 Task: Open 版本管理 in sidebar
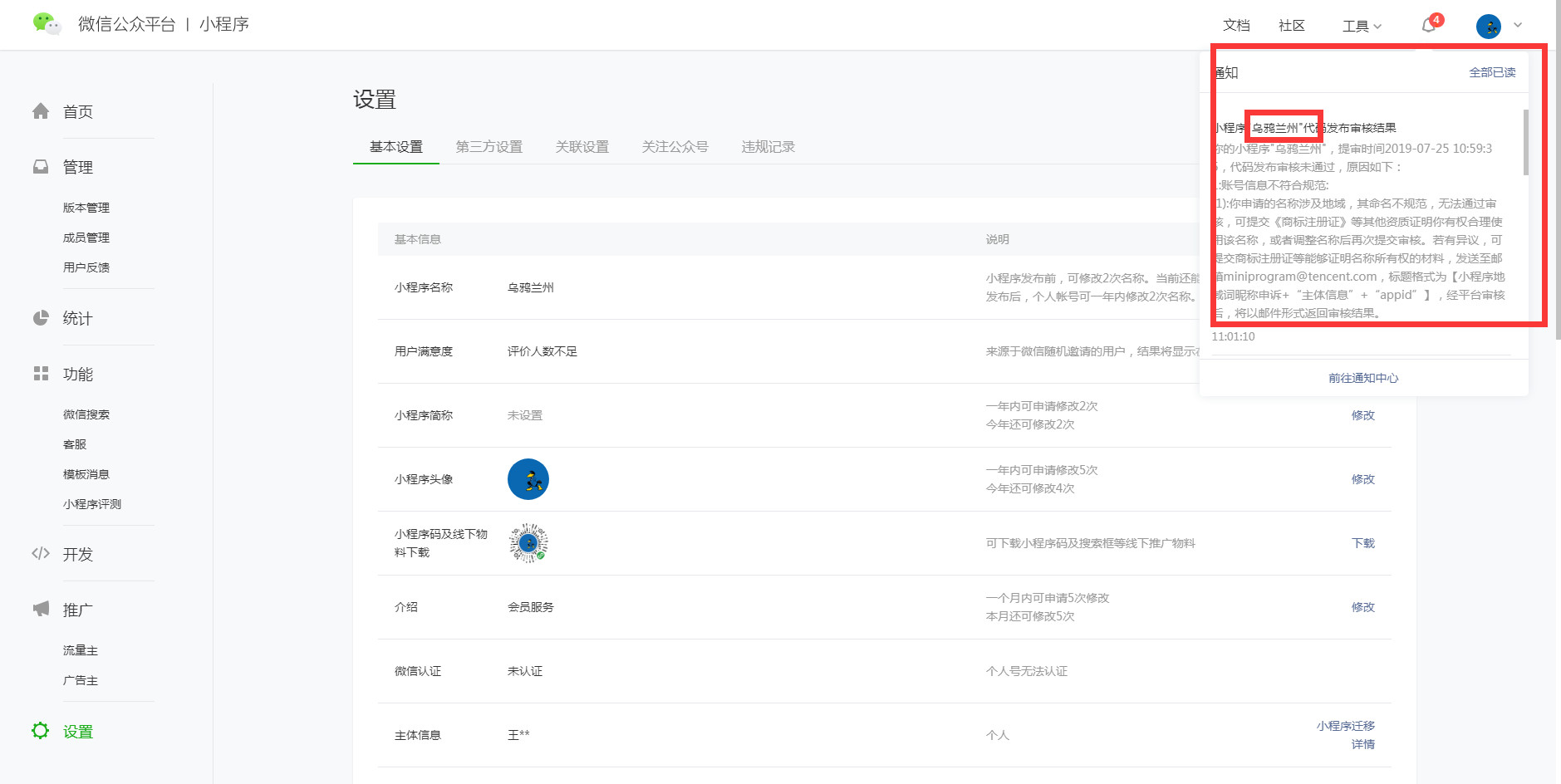(86, 208)
